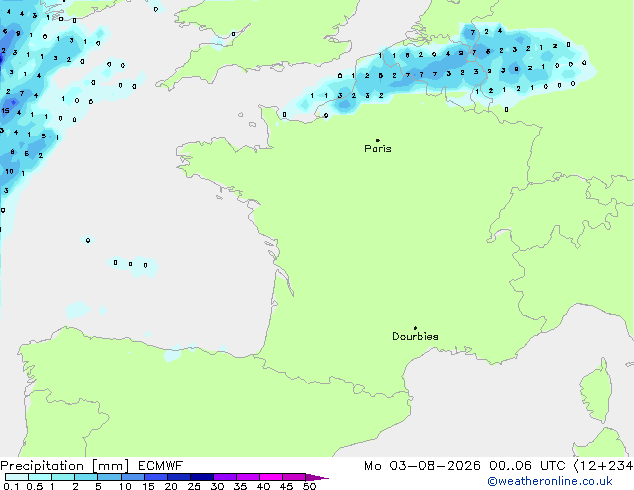Pick the 25–30 mm dark navy legend swatch

201,477
